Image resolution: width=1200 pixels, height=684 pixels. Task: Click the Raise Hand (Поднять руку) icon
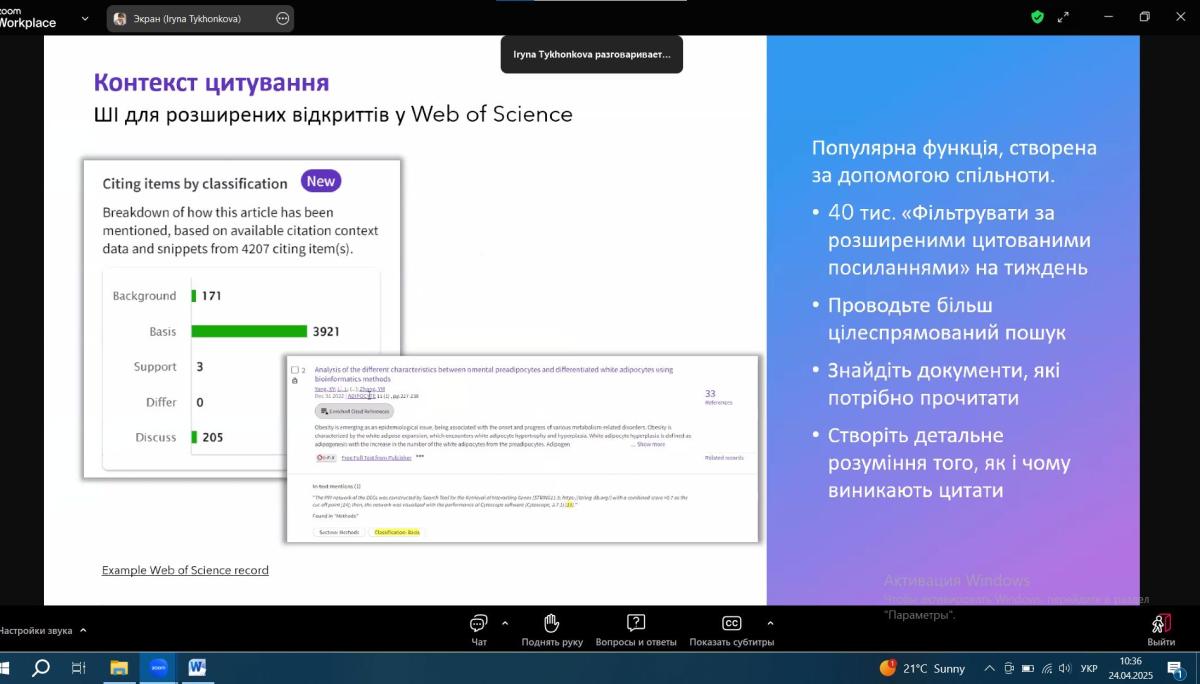[x=551, y=624]
